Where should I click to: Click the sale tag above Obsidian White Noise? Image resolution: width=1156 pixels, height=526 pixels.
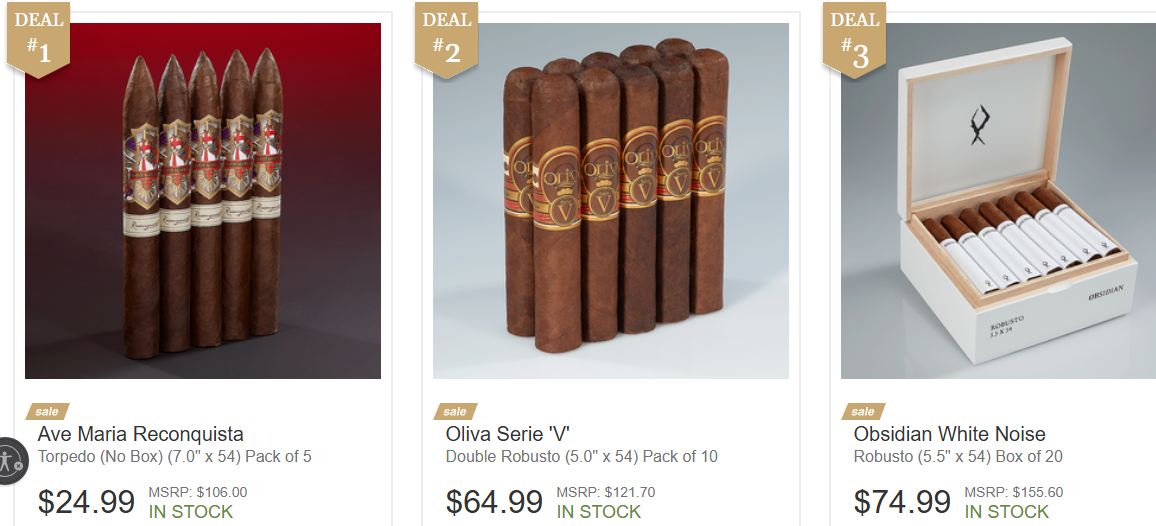point(863,412)
